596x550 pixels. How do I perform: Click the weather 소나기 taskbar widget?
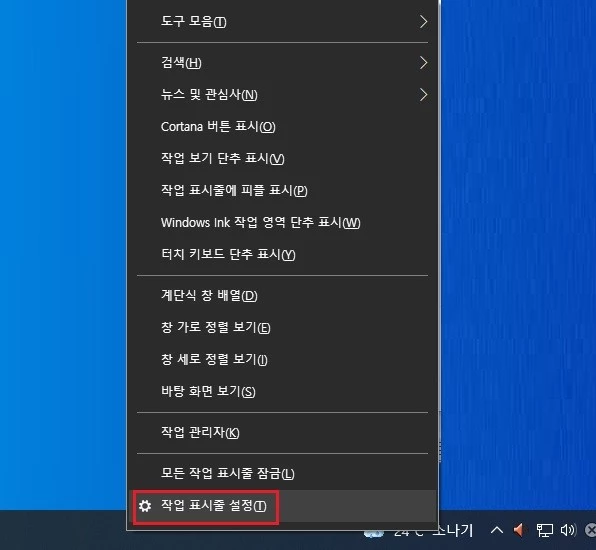(418, 531)
